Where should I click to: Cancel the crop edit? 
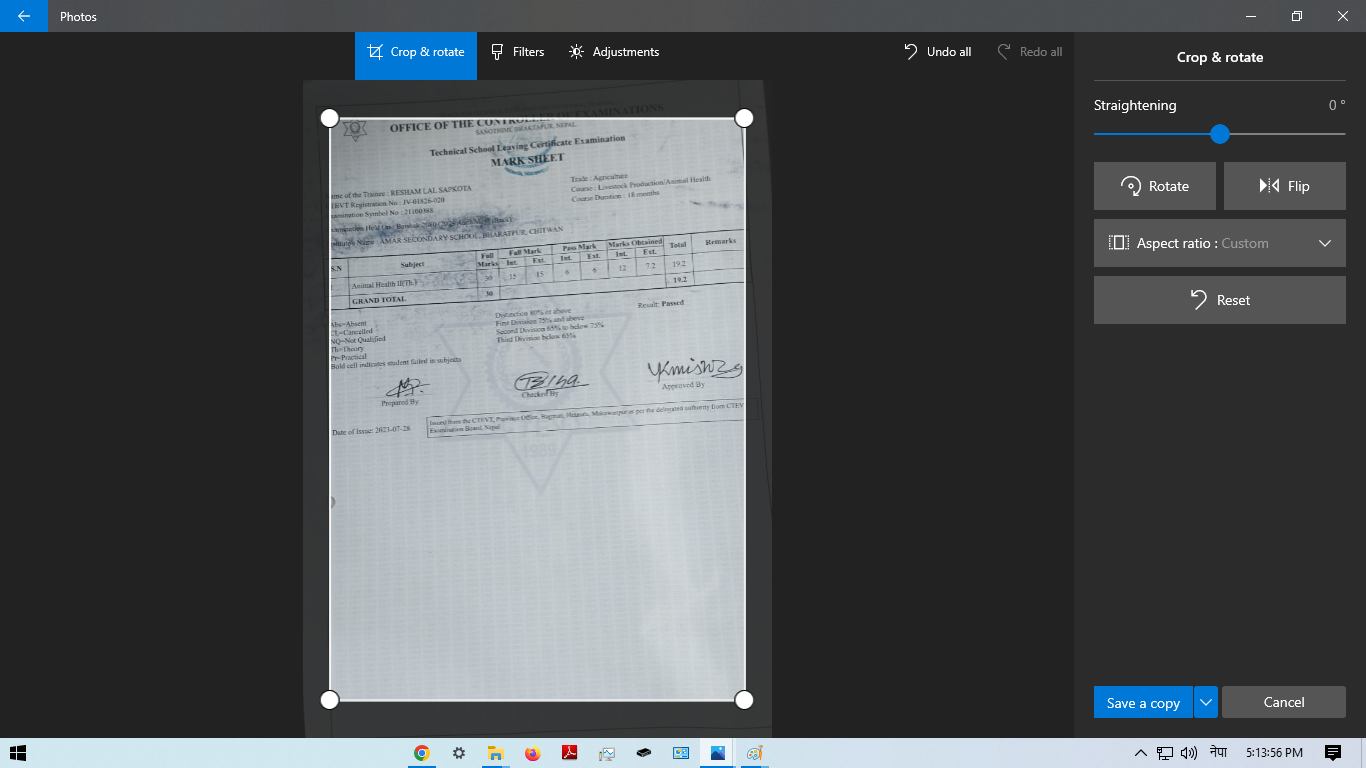(x=1284, y=703)
